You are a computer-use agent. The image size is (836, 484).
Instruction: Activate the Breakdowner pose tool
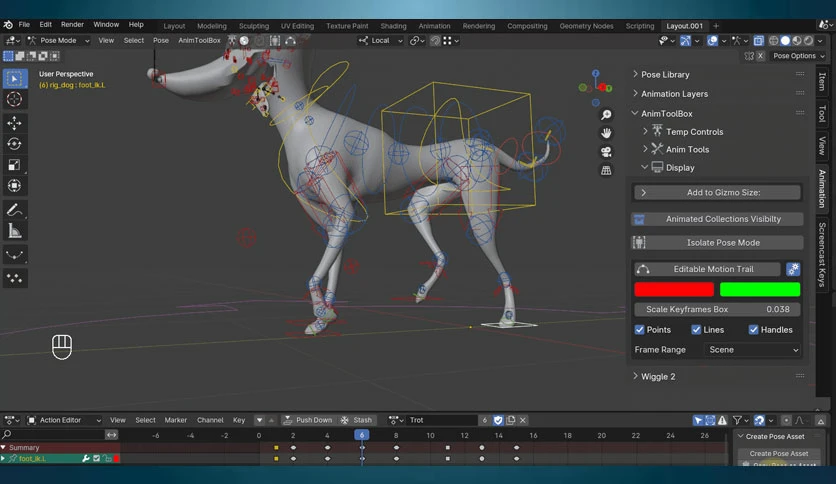pyautogui.click(x=14, y=255)
